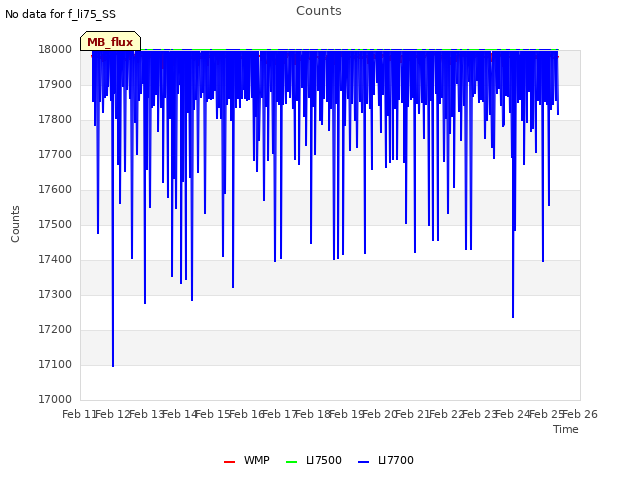Click the 17700 y-axis tick label
Screen dimensions: 640x480
[55, 154]
